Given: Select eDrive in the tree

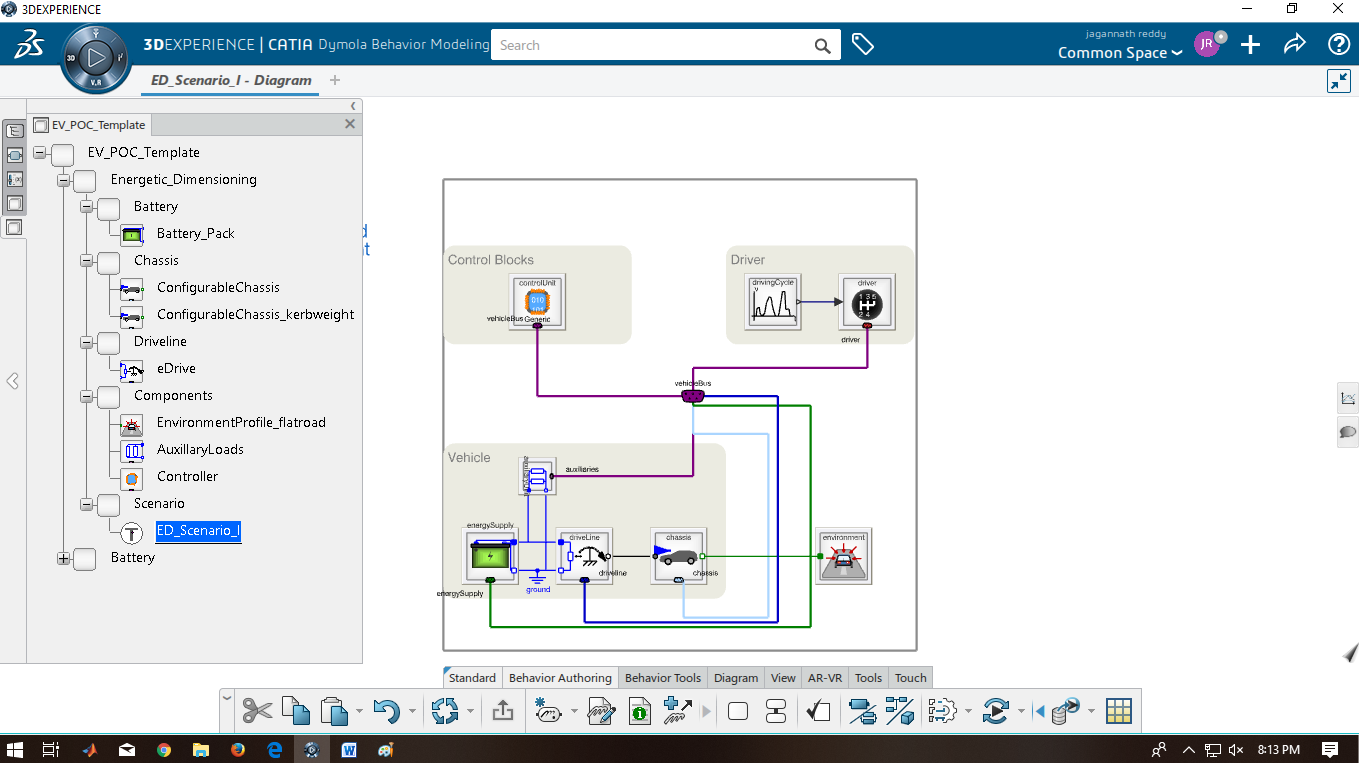Looking at the screenshot, I should click(x=176, y=369).
